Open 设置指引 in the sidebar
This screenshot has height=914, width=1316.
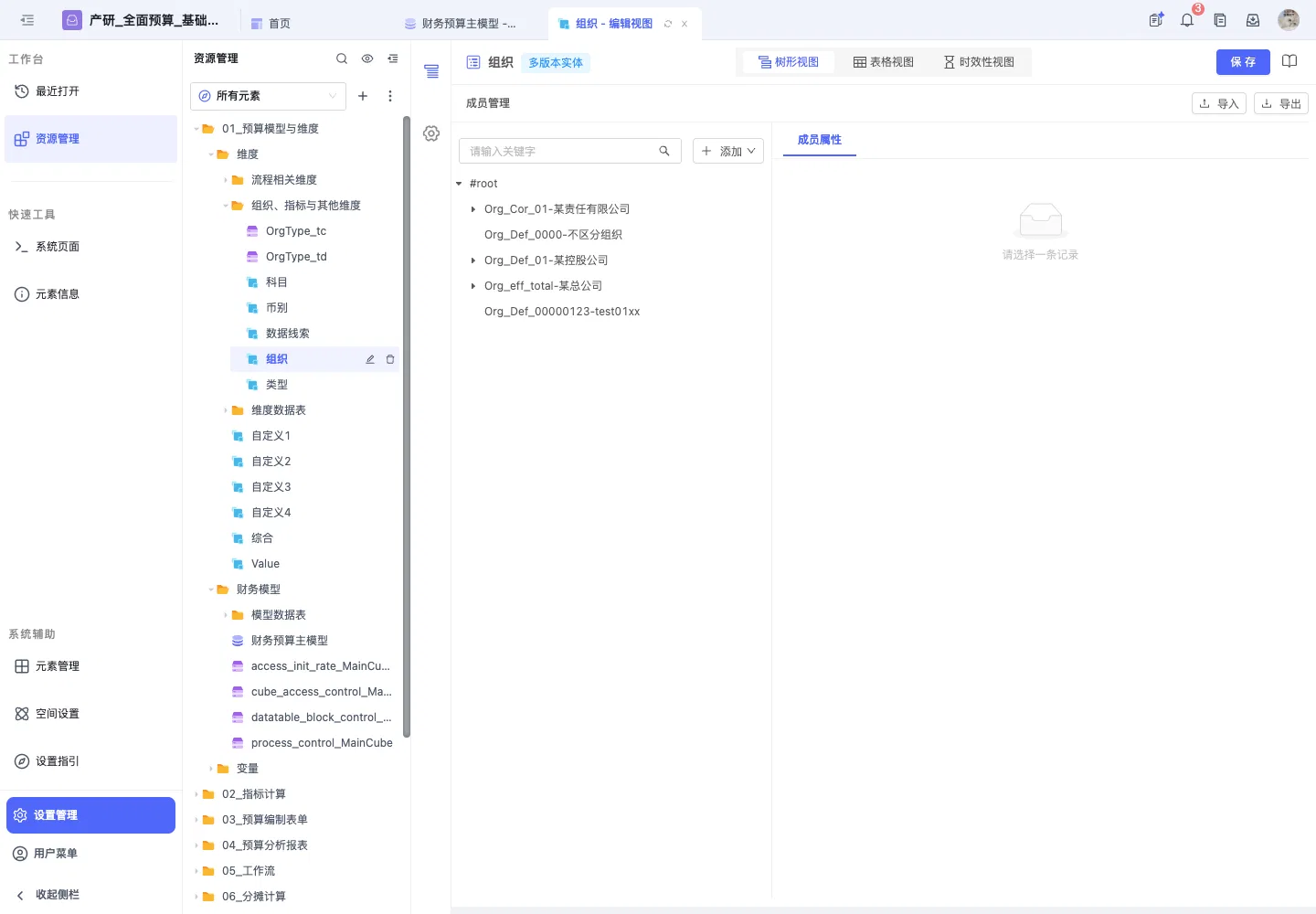coord(90,761)
